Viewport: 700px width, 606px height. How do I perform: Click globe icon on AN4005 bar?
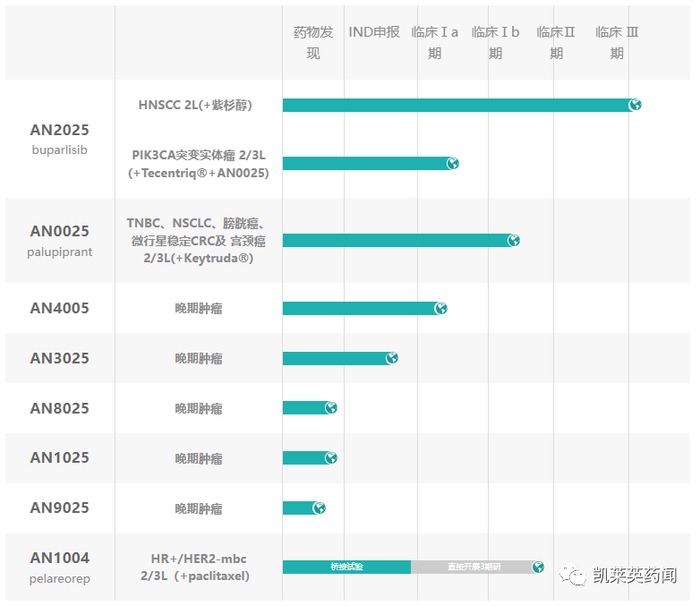pyautogui.click(x=441, y=309)
